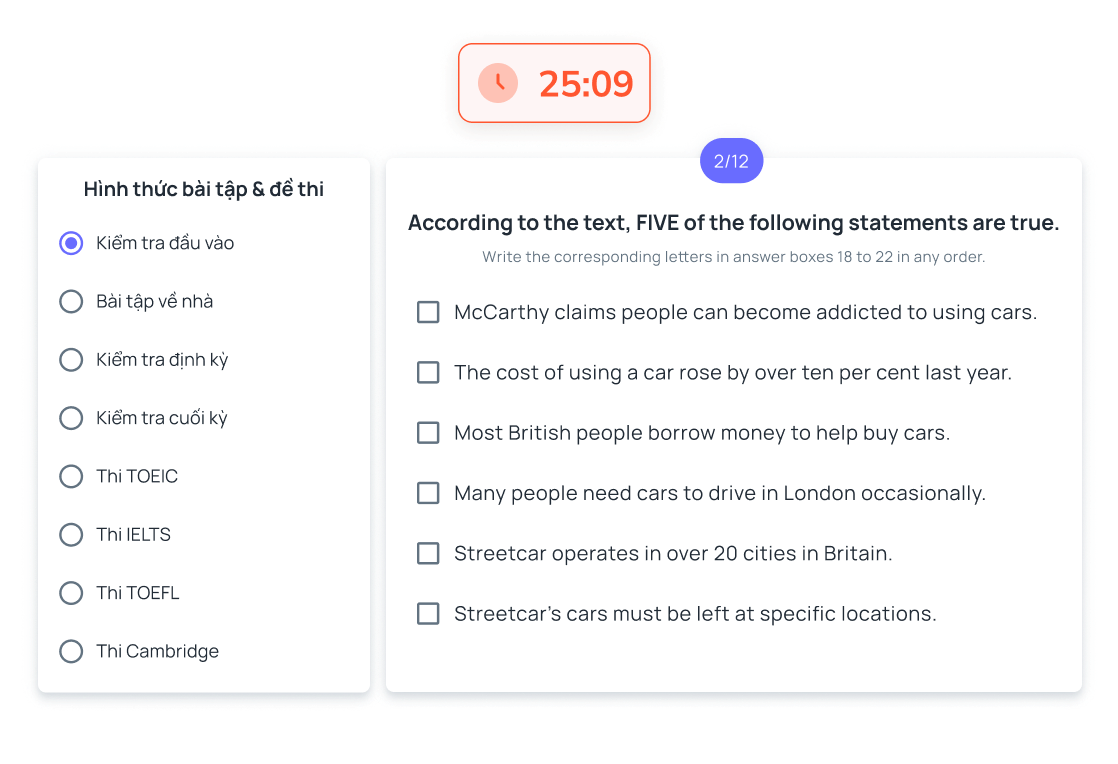Click the Hình thức bài tập & đề thi heading
The image size is (1118, 764).
(204, 189)
